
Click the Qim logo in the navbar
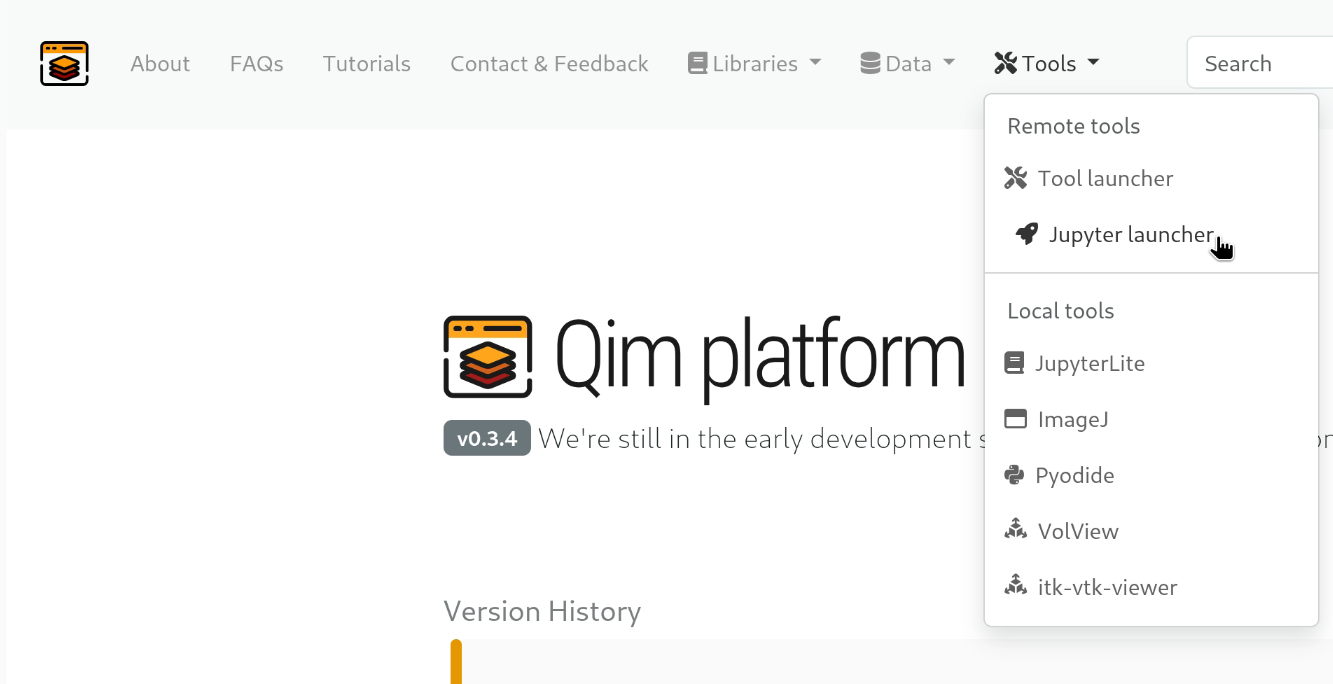pos(64,64)
